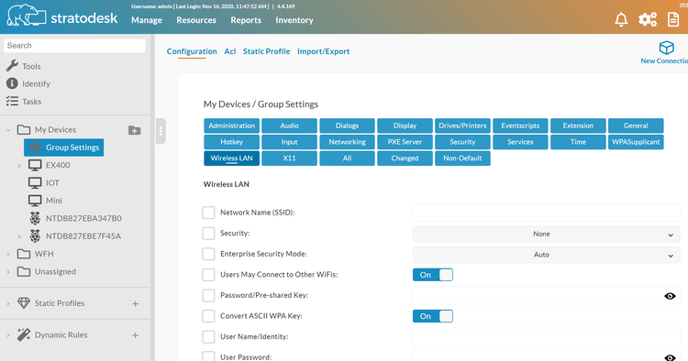Click the My Devices folder icon
The width and height of the screenshot is (688, 361).
[24, 130]
